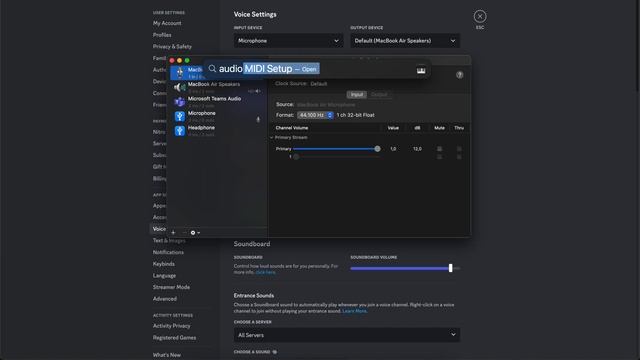
Task: Click the default input mic indicator beside Microphone
Action: pyautogui.click(x=258, y=120)
